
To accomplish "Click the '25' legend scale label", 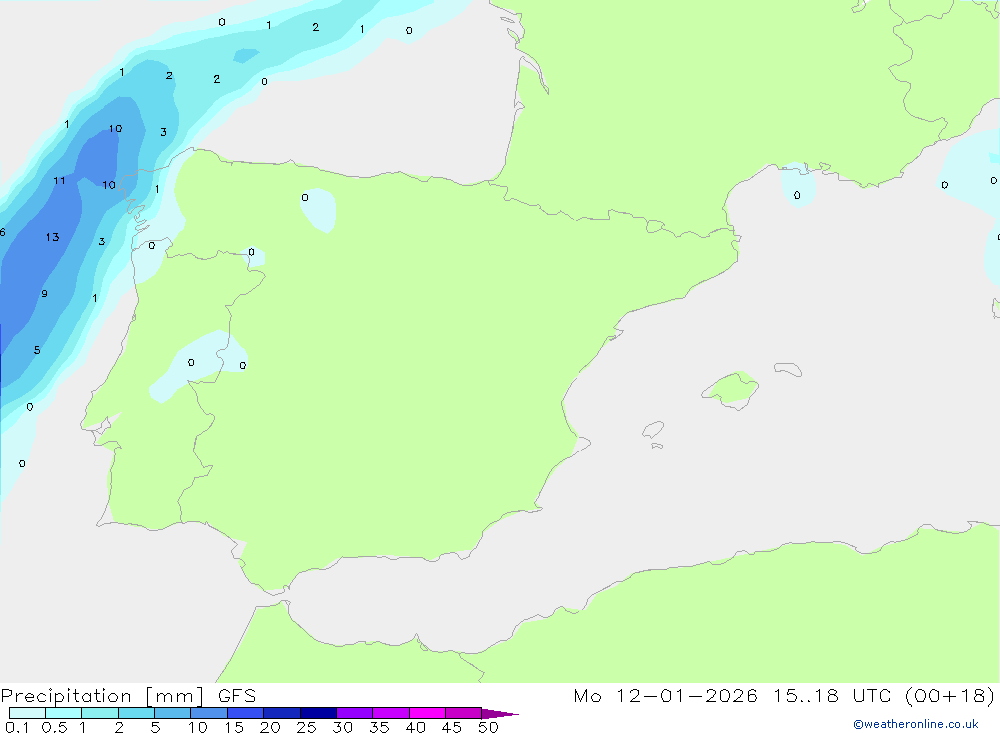I will [x=307, y=727].
